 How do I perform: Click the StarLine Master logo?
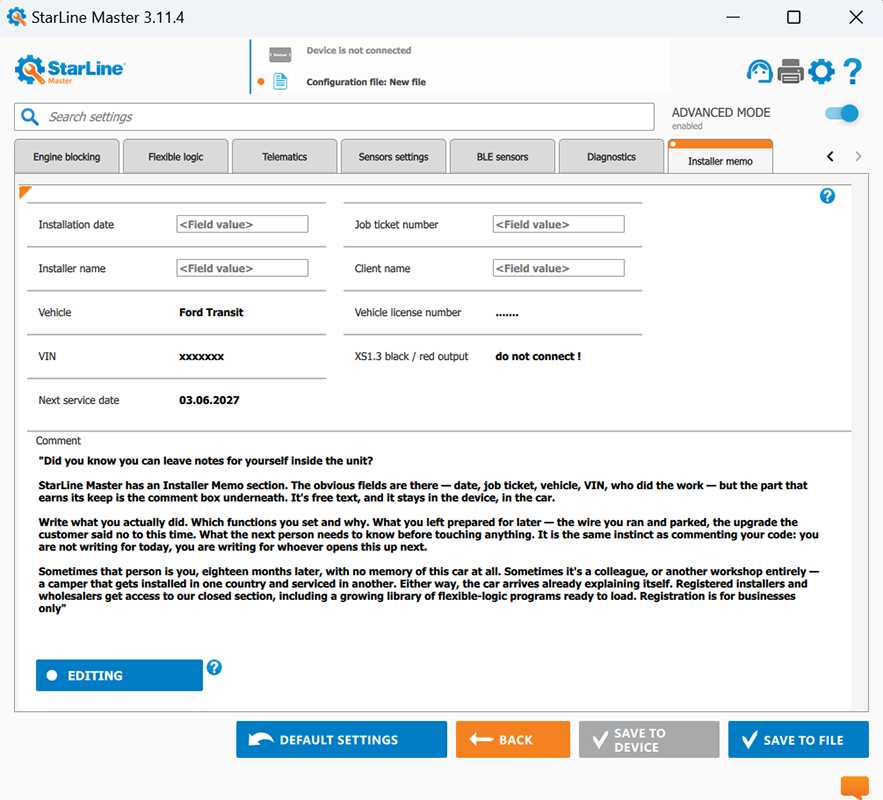click(x=70, y=70)
